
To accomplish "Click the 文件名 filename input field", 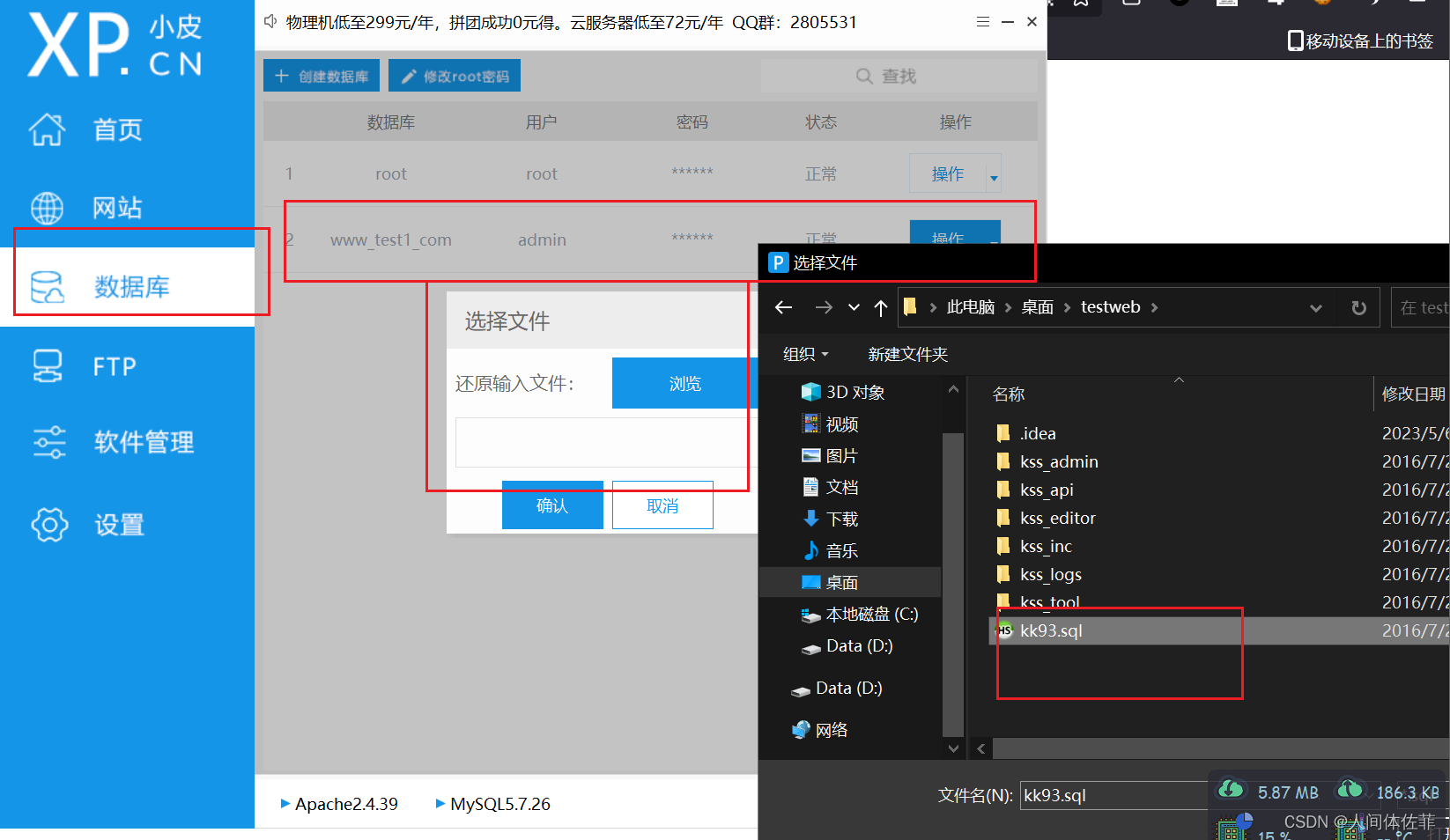I will 1114,795.
